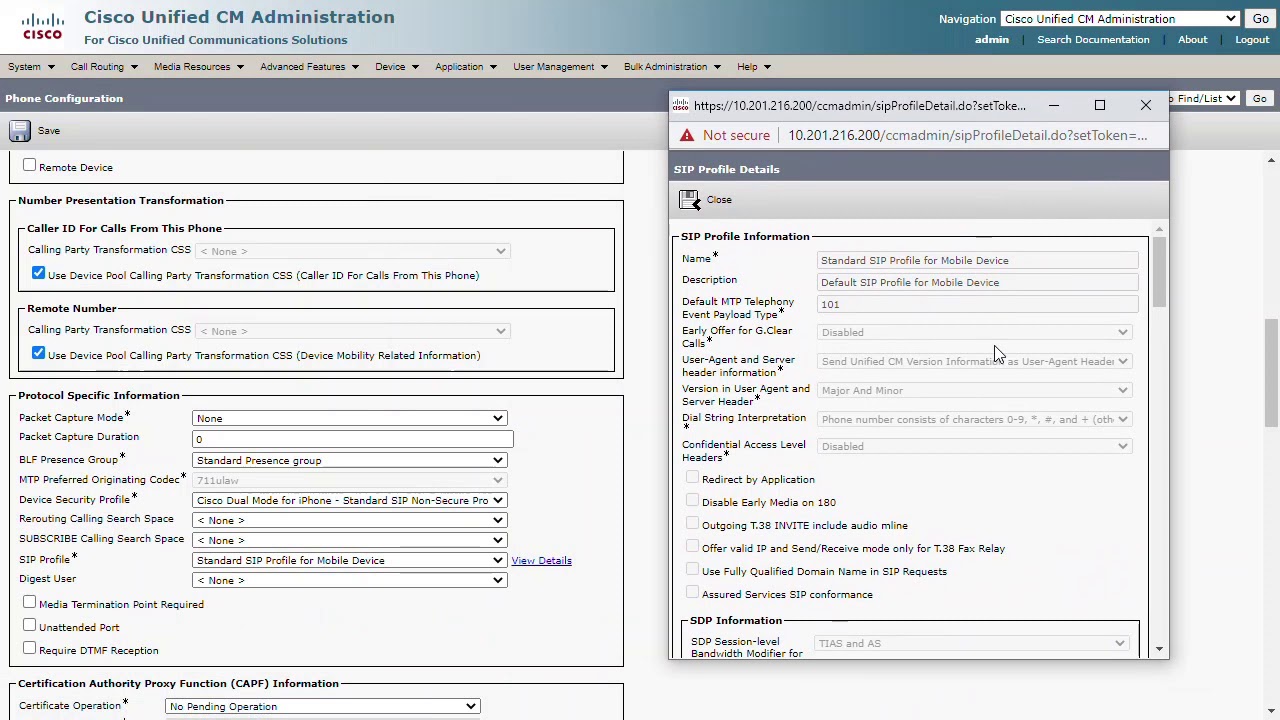
Task: Open the Application menu
Action: click(466, 67)
